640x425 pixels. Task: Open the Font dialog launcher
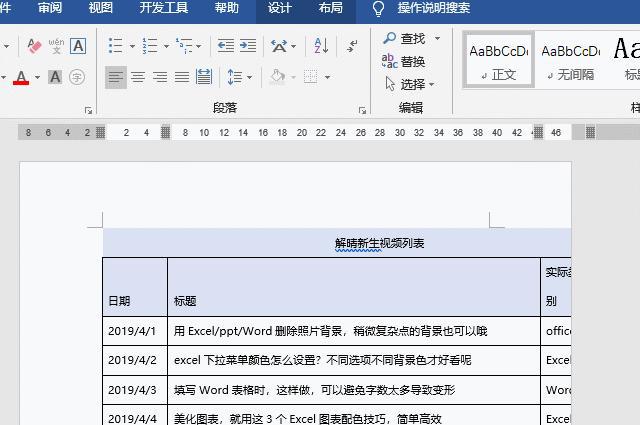(88, 110)
